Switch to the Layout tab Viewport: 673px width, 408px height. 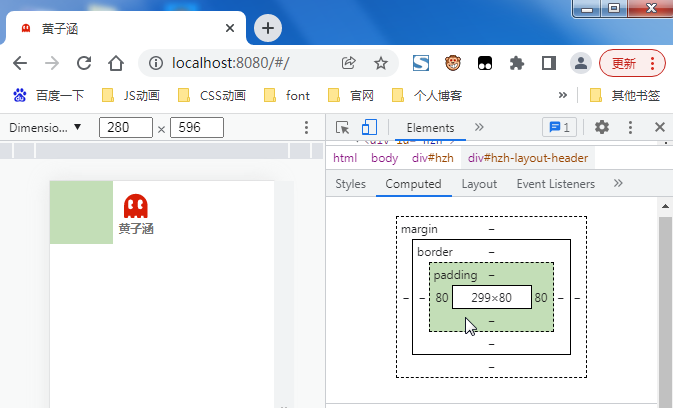pyautogui.click(x=479, y=184)
